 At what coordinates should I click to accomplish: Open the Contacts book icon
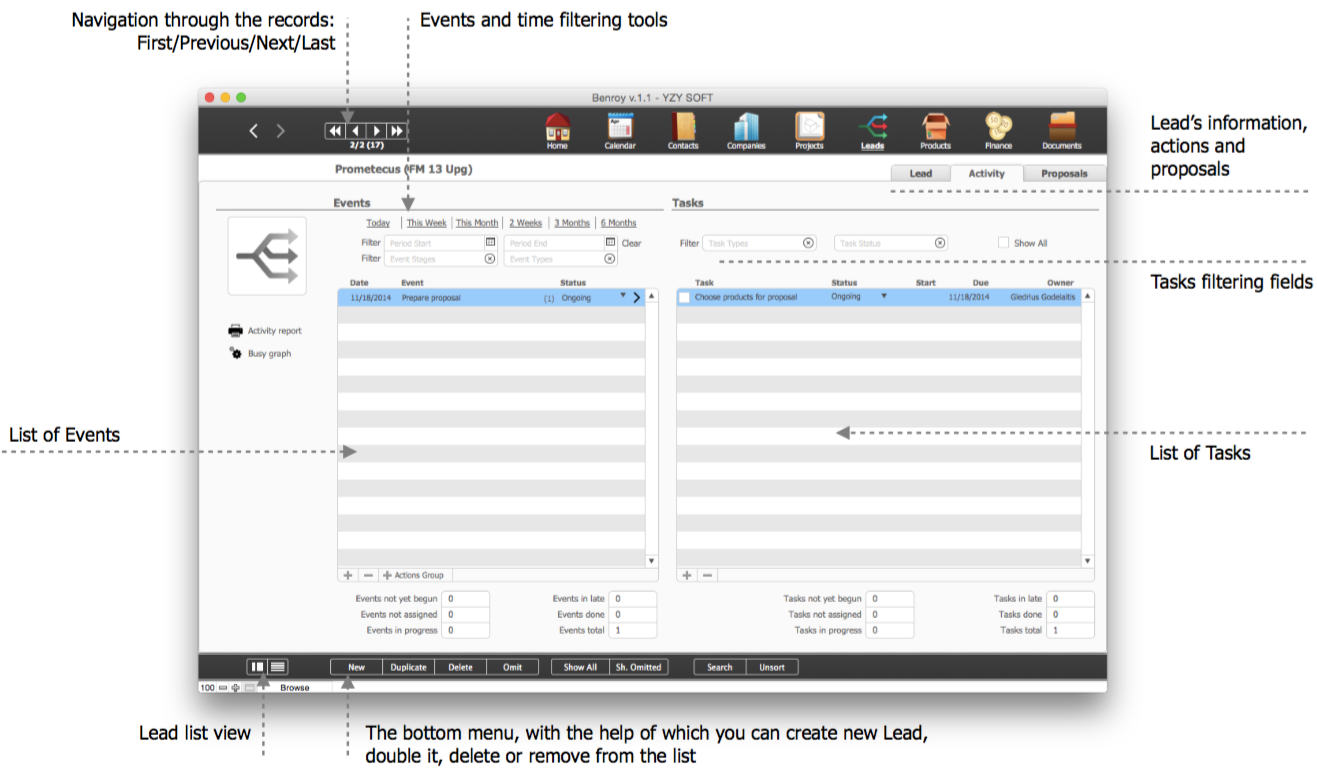pyautogui.click(x=683, y=127)
